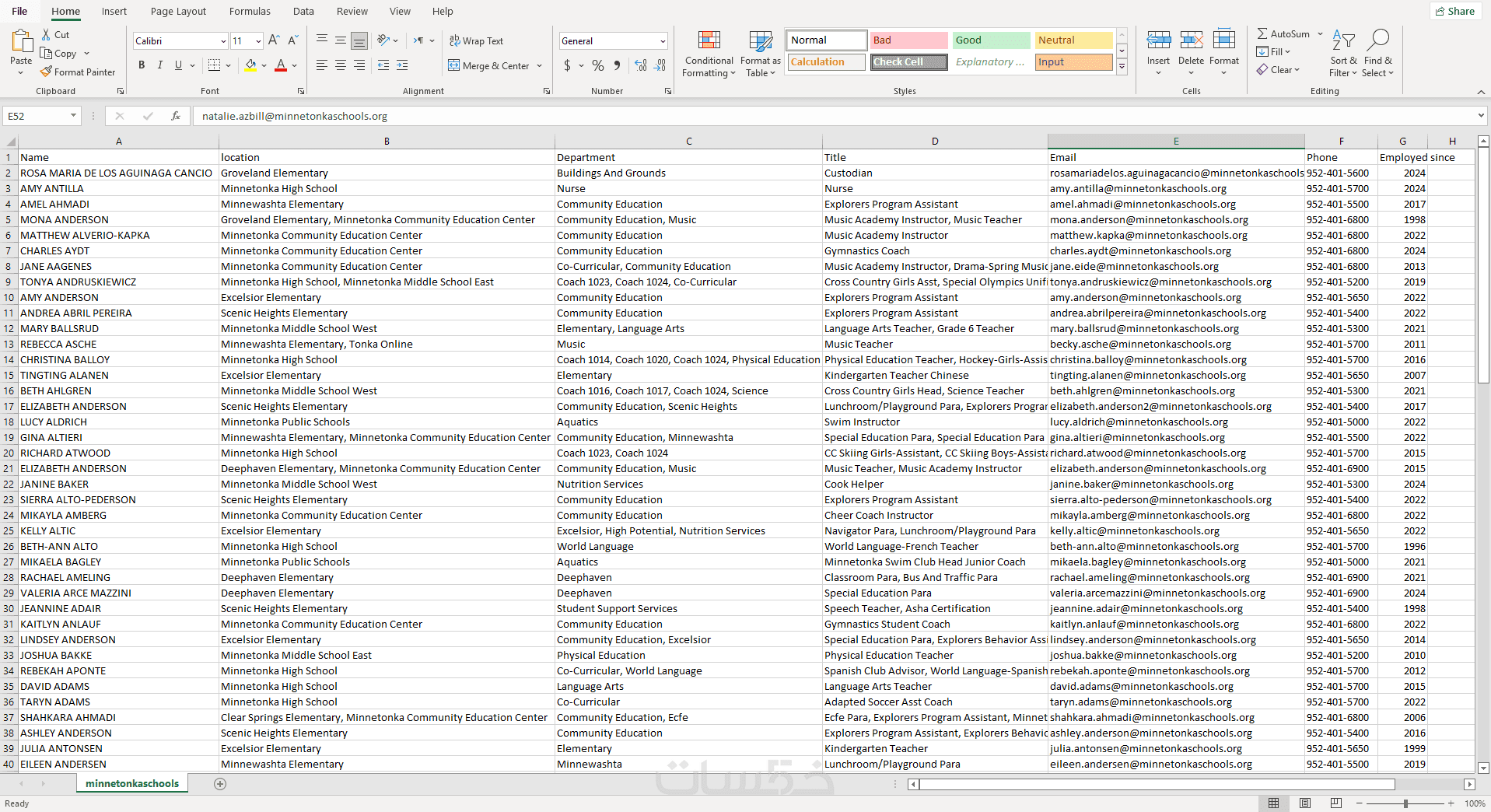Open the Data tab

click(303, 11)
